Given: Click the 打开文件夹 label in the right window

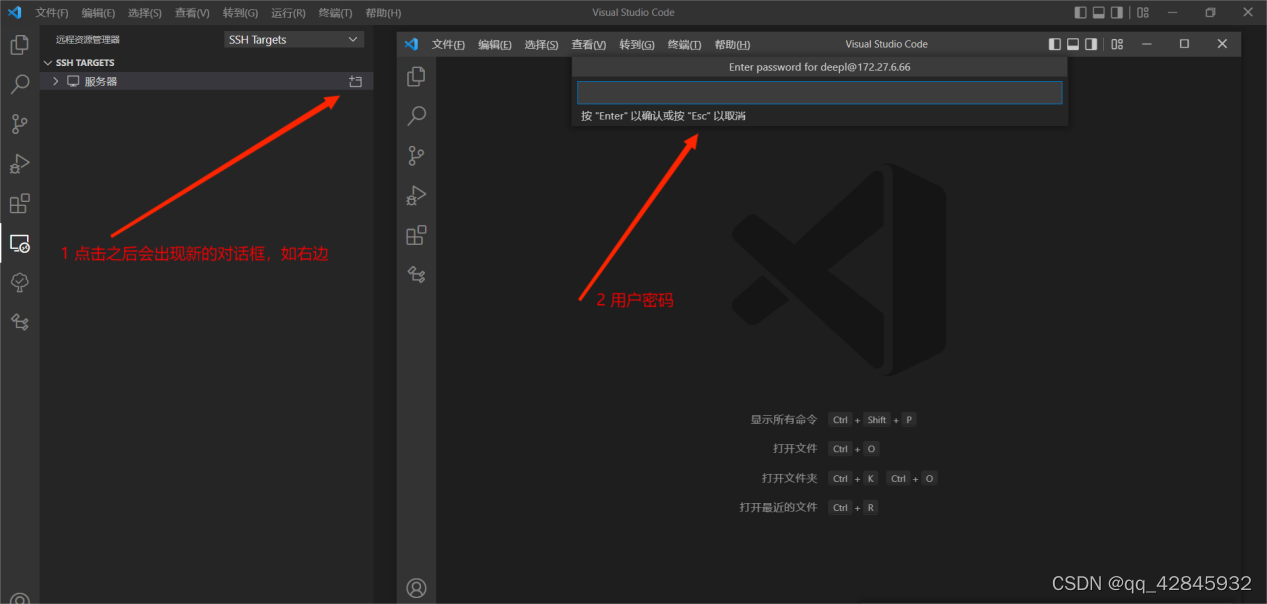Looking at the screenshot, I should [x=790, y=478].
